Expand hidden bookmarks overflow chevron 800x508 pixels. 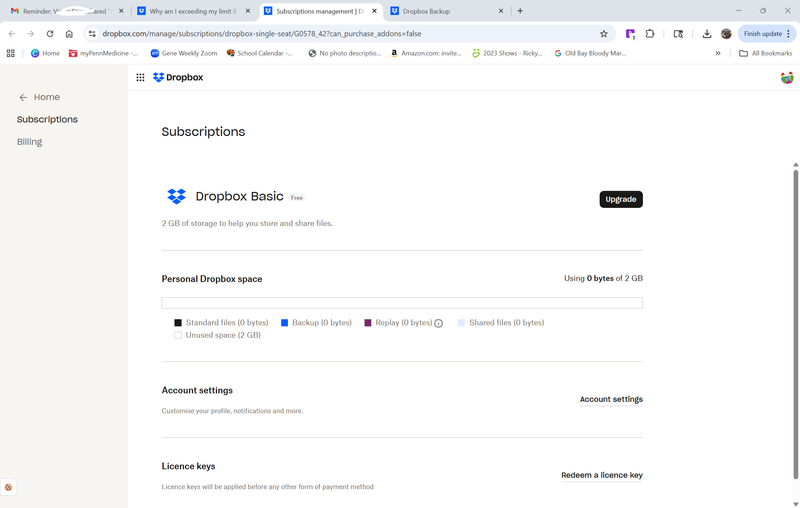pyautogui.click(x=717, y=53)
